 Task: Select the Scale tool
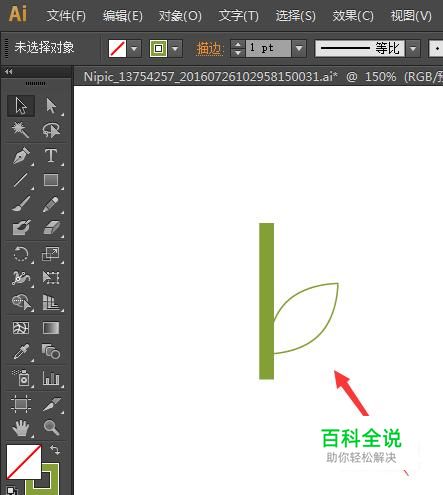click(51, 254)
